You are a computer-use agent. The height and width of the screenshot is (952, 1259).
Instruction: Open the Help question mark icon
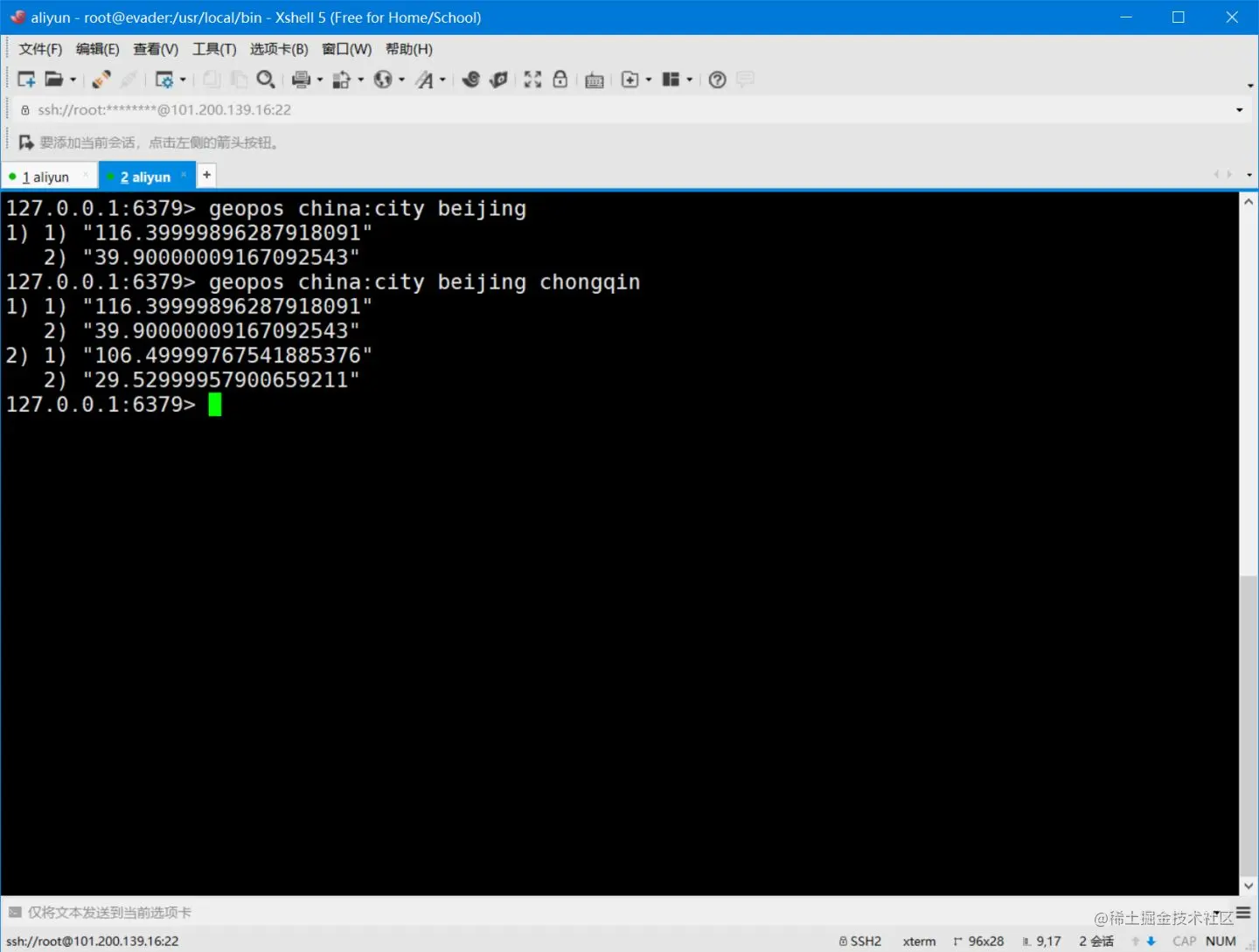point(718,80)
